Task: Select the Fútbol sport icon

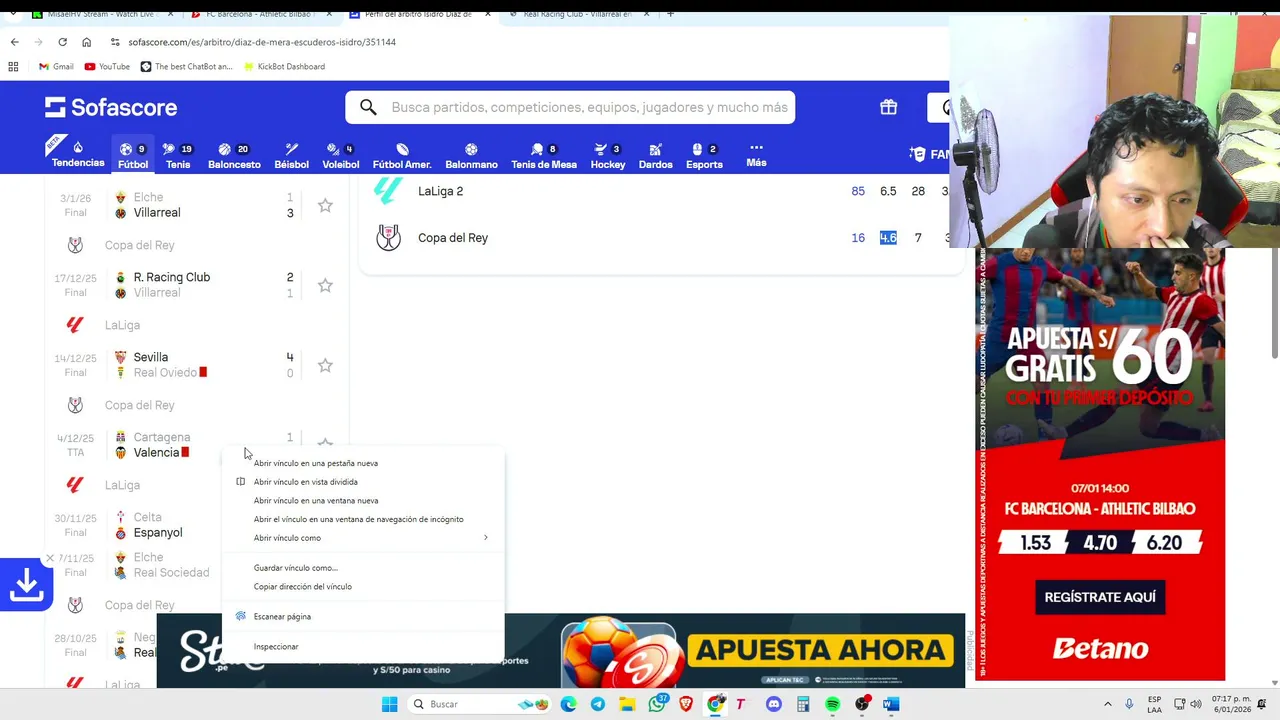Action: point(133,154)
